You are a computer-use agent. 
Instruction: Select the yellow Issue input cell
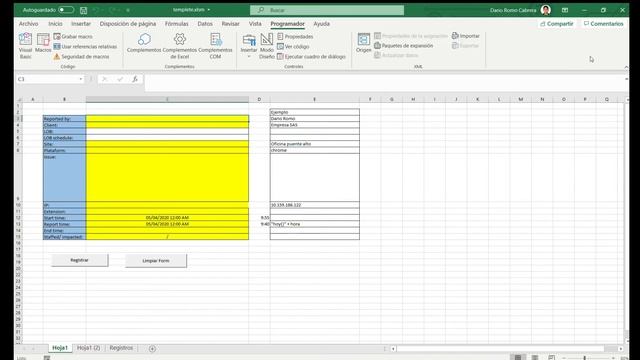167,177
